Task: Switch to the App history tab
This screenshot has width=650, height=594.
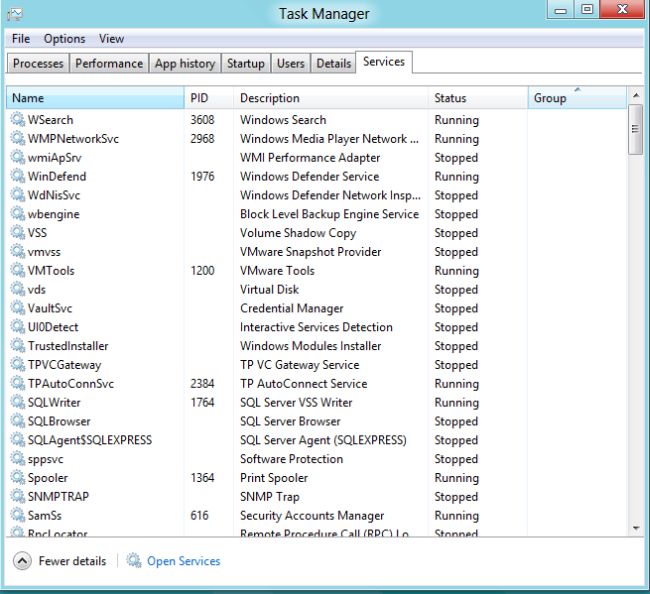Action: pos(185,63)
